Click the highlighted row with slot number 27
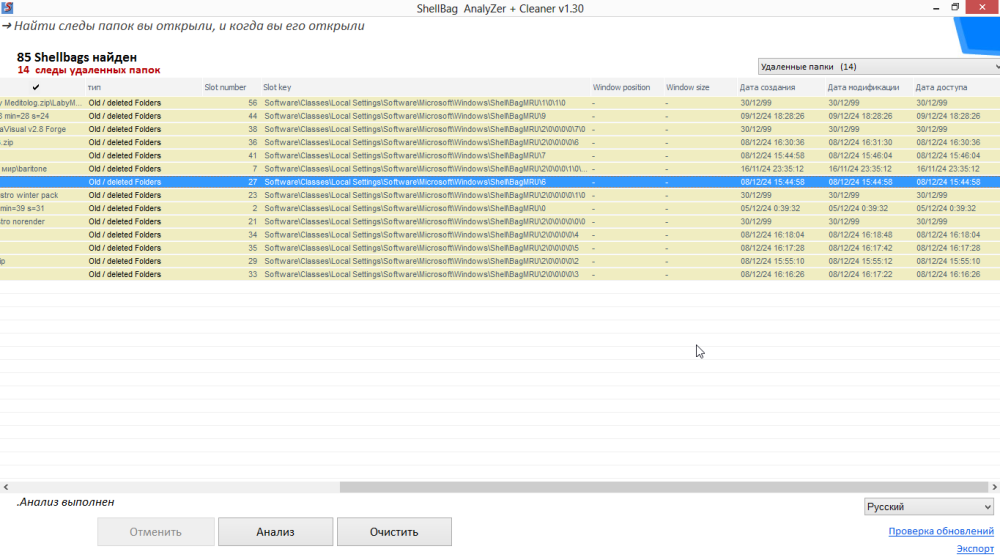1000x560 pixels. point(500,182)
